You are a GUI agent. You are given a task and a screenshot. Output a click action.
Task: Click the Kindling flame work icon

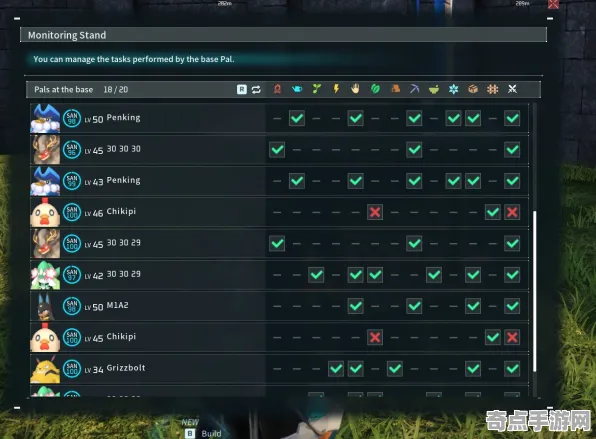pyautogui.click(x=277, y=89)
